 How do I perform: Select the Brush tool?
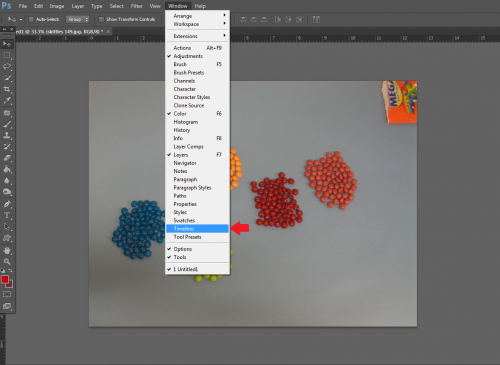(7, 124)
